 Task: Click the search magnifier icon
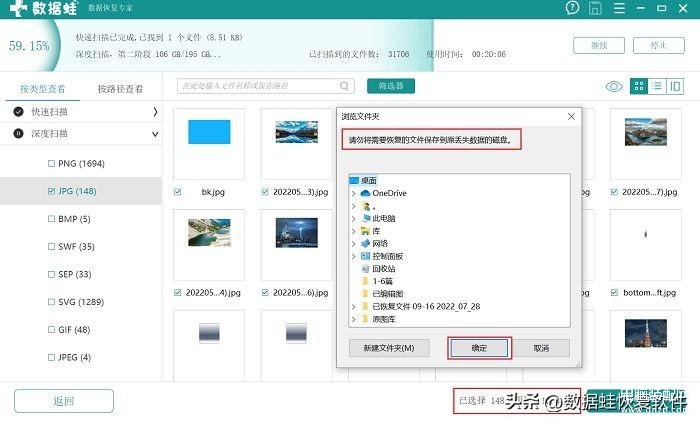(344, 86)
